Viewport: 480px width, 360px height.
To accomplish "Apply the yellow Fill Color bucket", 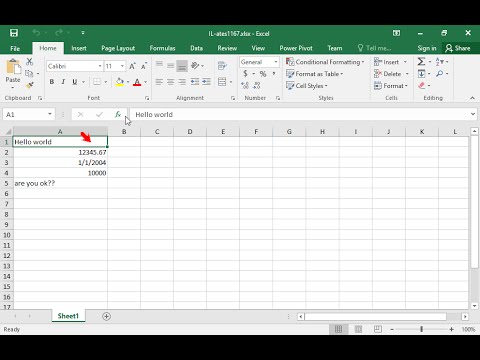I will click(119, 82).
